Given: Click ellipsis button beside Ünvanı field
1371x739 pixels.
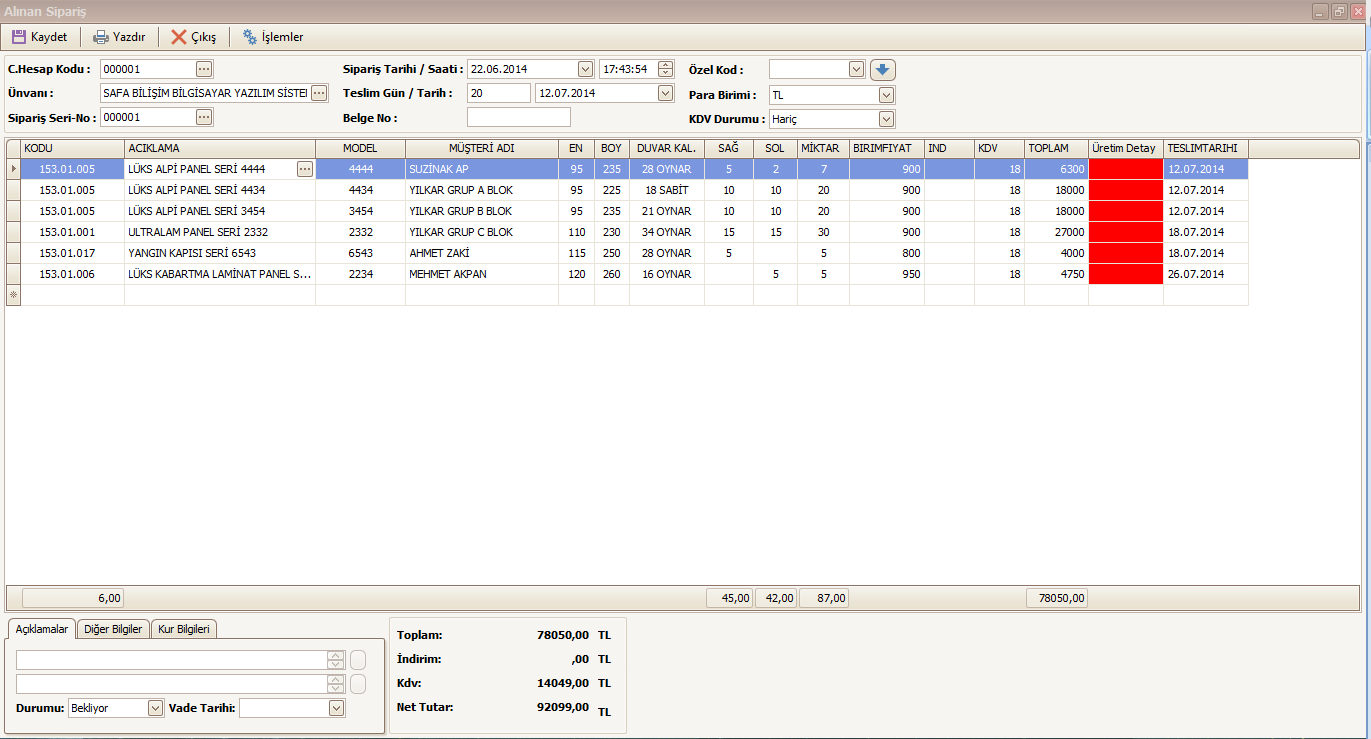Looking at the screenshot, I should 319,93.
